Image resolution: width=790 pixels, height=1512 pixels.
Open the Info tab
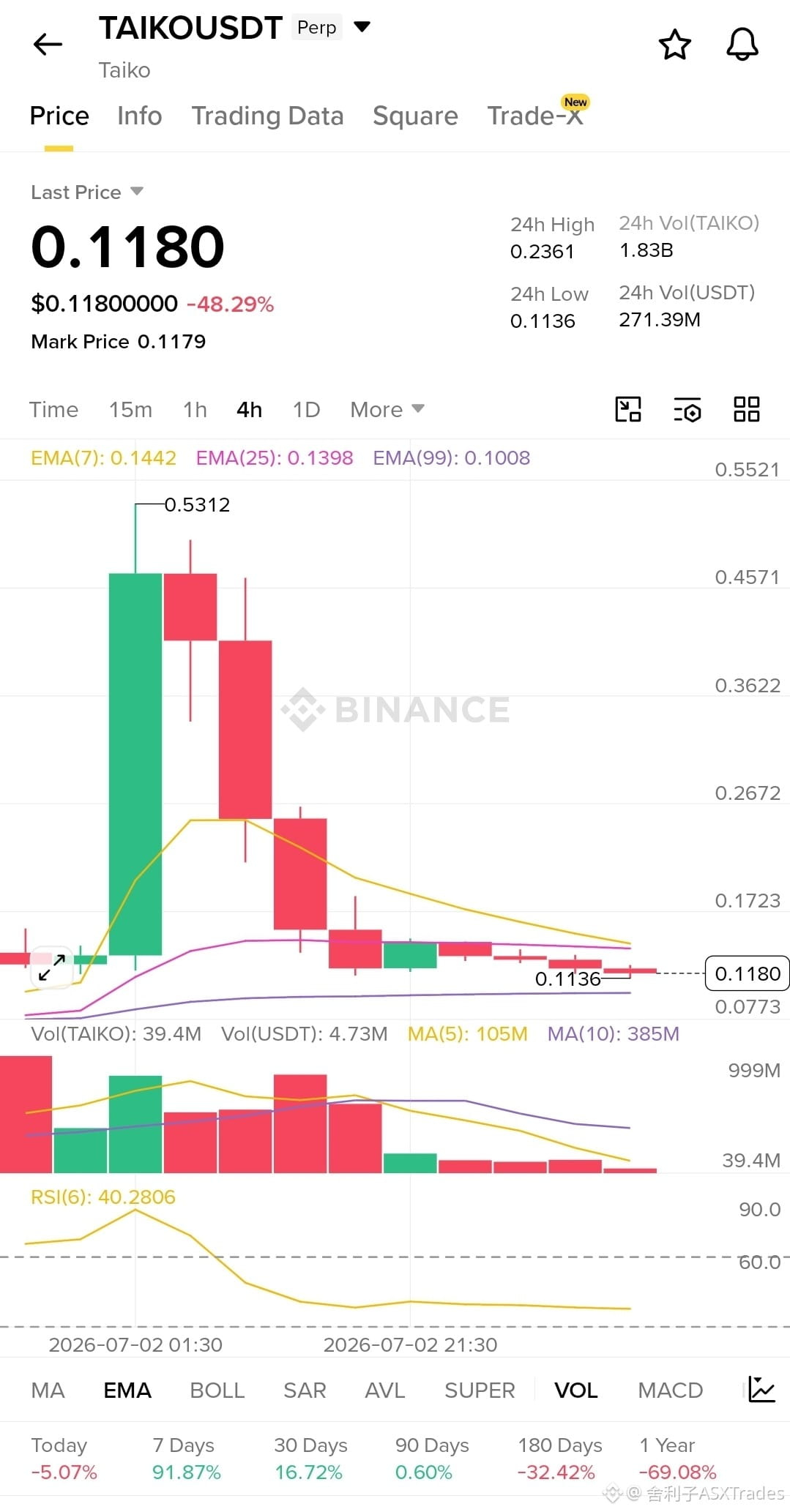click(139, 116)
